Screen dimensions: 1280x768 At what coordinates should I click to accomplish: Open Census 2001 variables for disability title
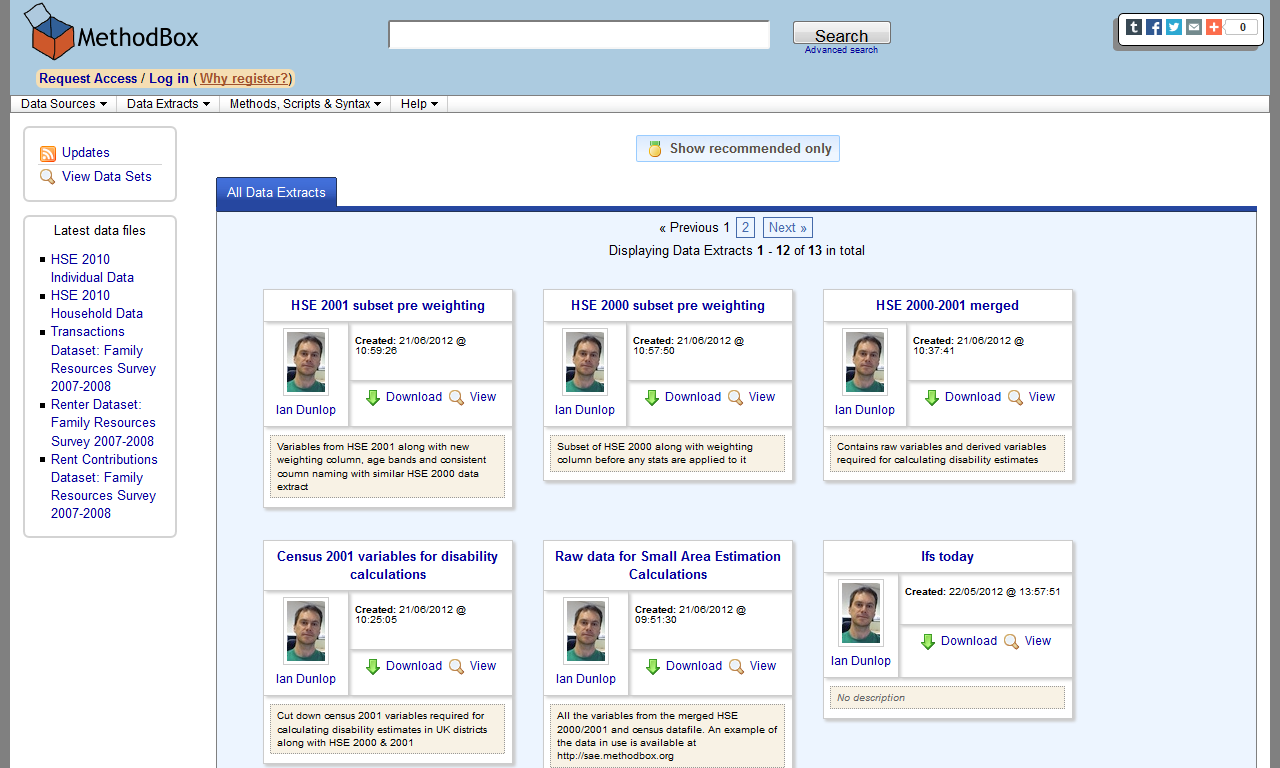[x=388, y=566]
